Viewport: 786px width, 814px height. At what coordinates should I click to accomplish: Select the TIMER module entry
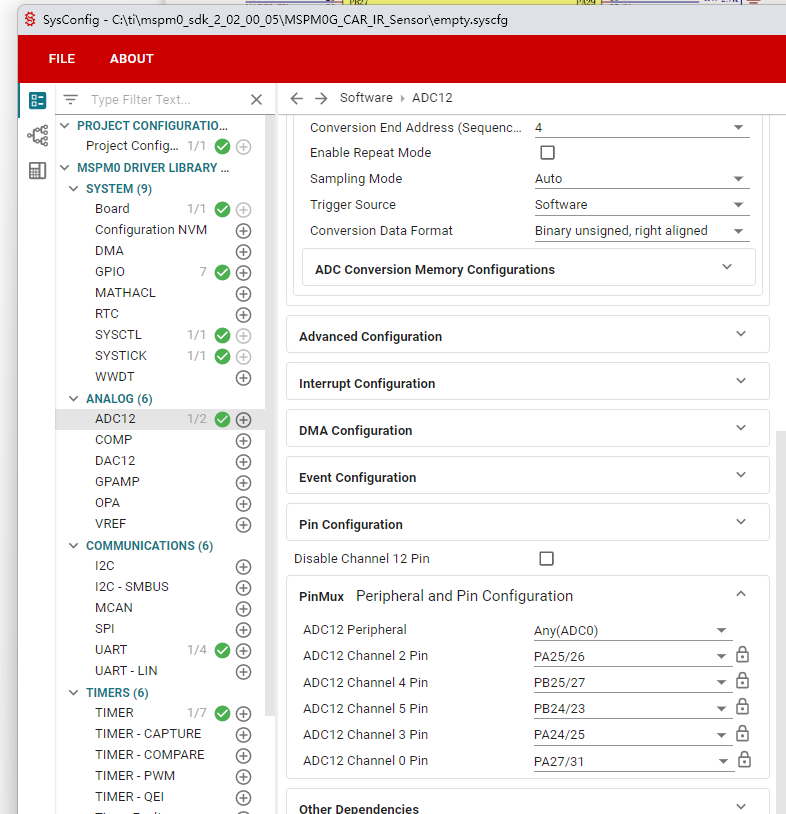click(x=114, y=713)
